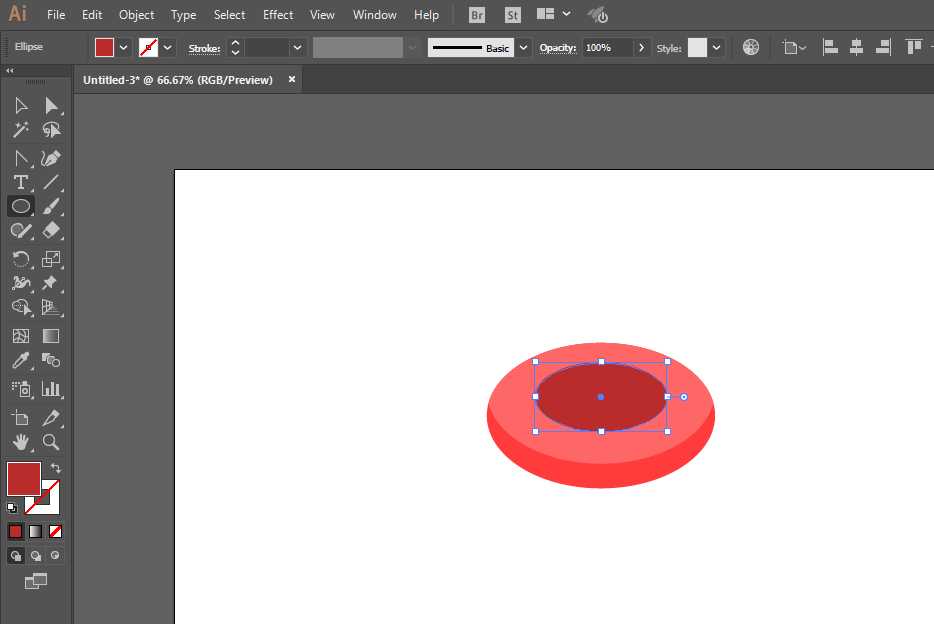934x624 pixels.
Task: Select the Hand tool
Action: 22,442
